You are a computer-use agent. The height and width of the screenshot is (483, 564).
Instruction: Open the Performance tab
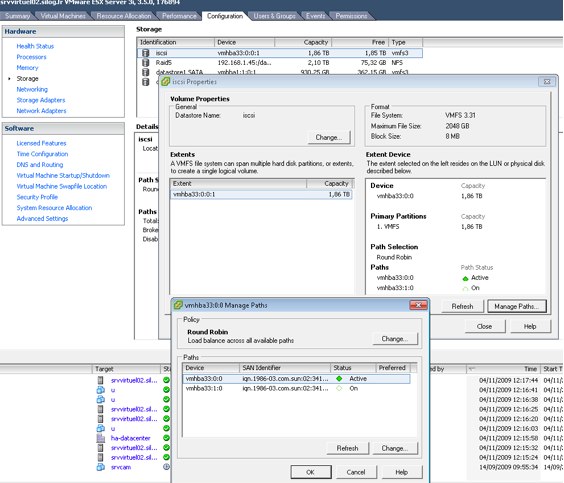[179, 16]
